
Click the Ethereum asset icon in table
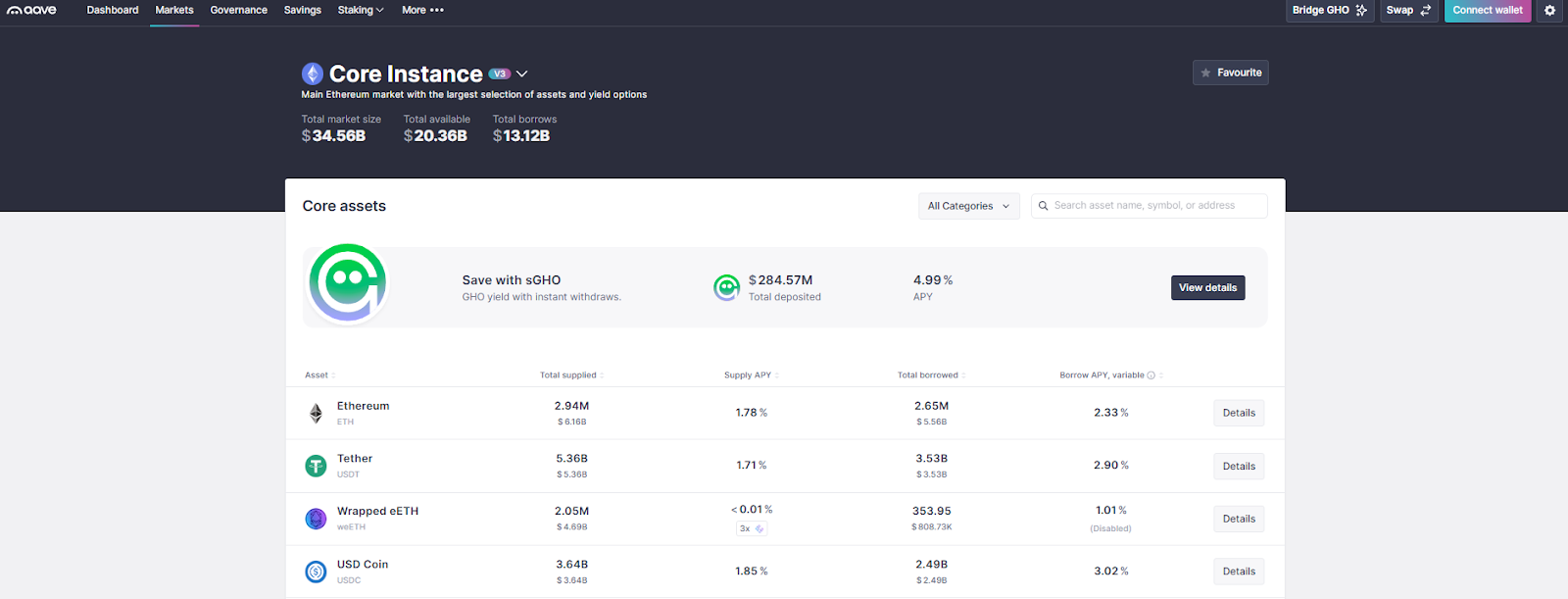coord(316,413)
